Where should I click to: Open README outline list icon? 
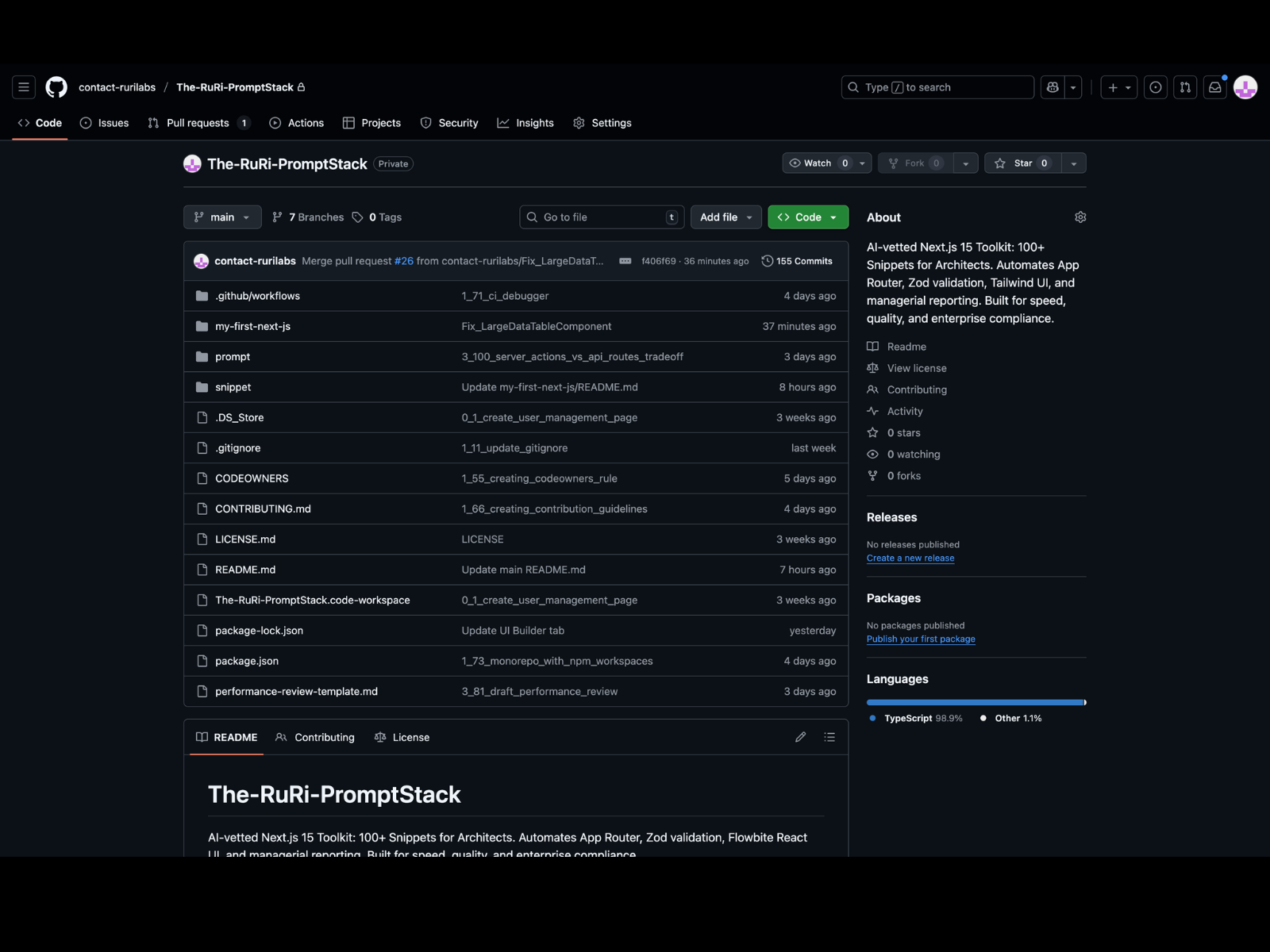pos(829,737)
